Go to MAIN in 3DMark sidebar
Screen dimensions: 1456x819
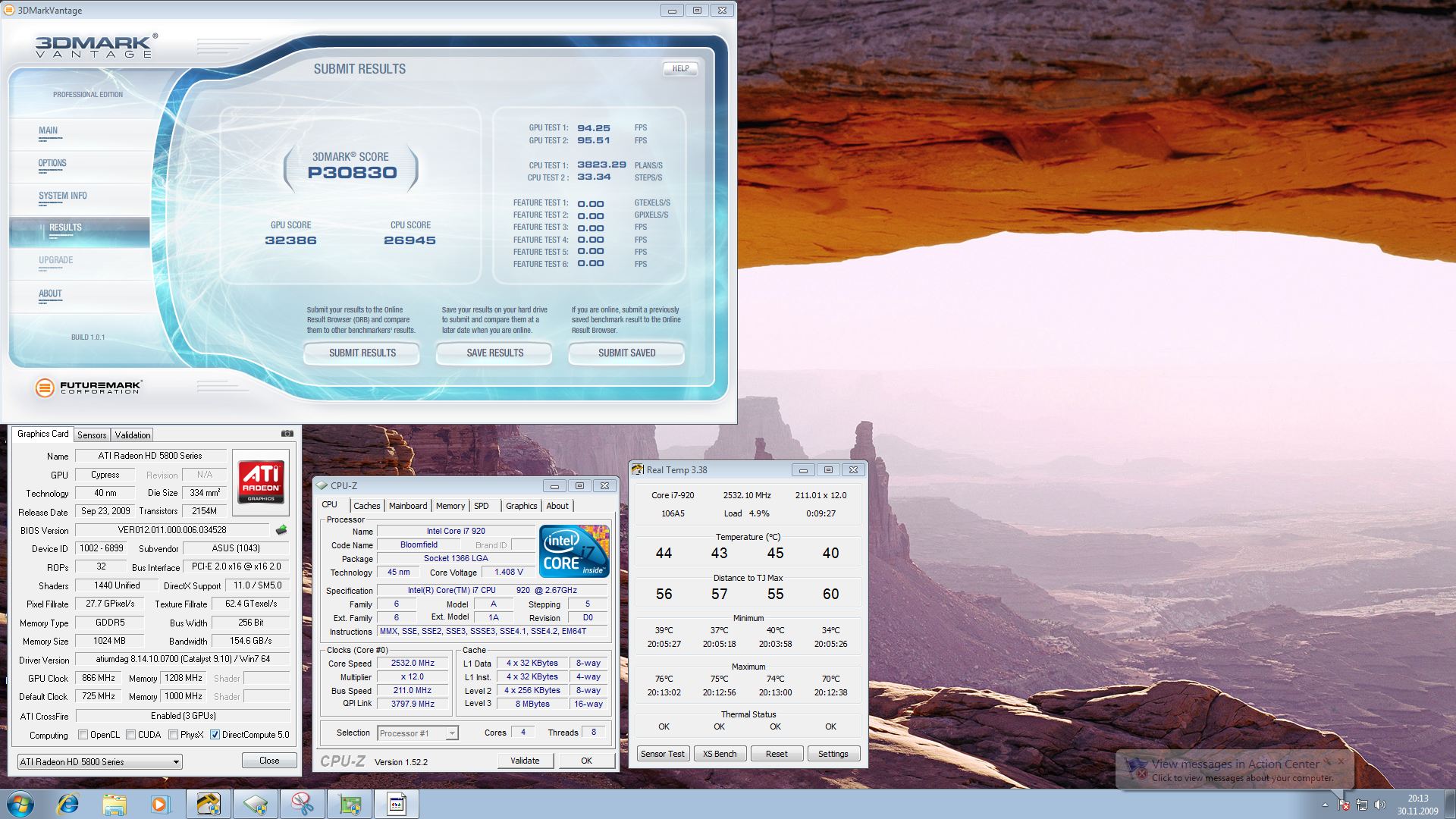pos(49,131)
